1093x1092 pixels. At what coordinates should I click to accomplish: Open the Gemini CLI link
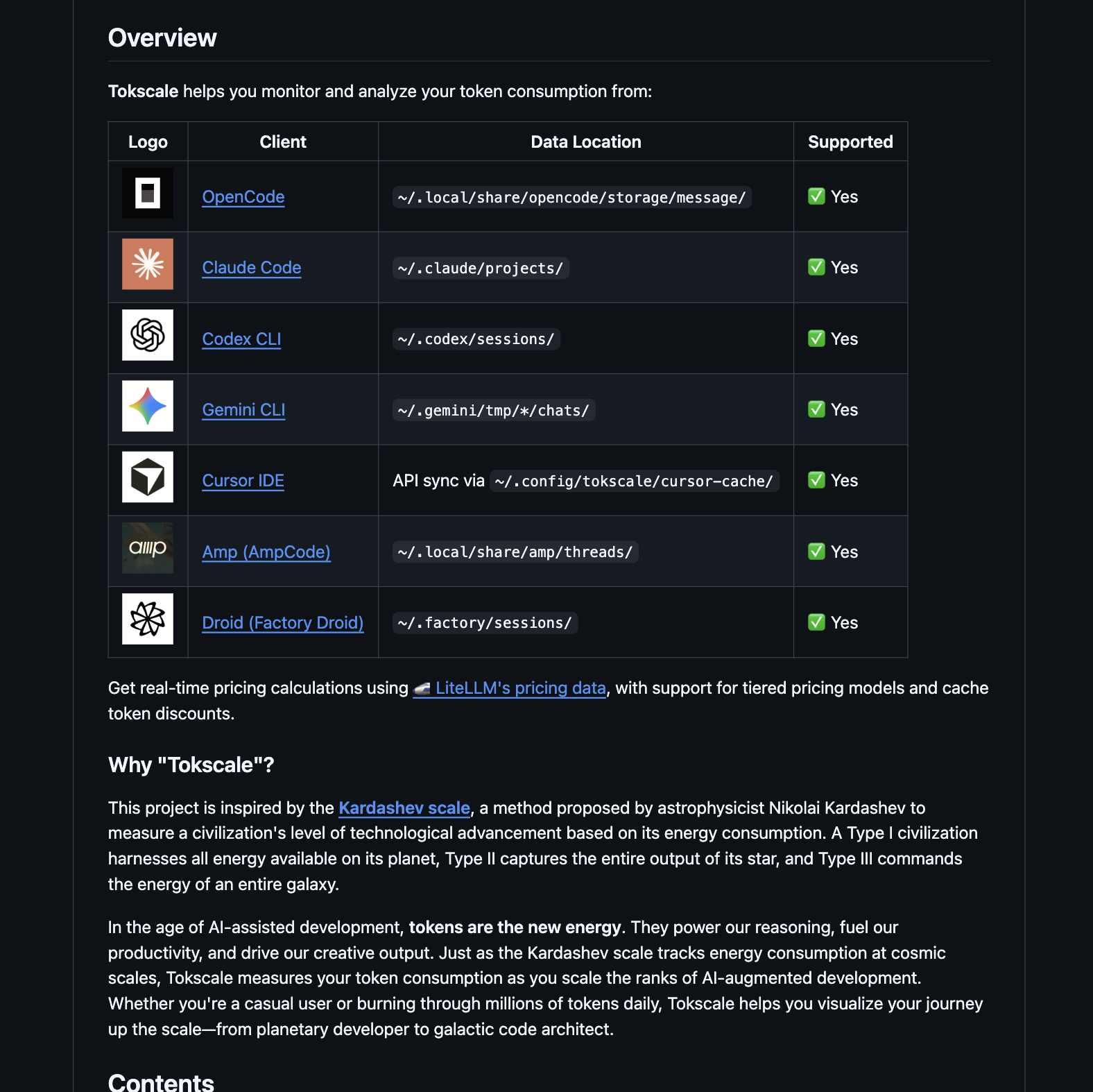tap(243, 410)
